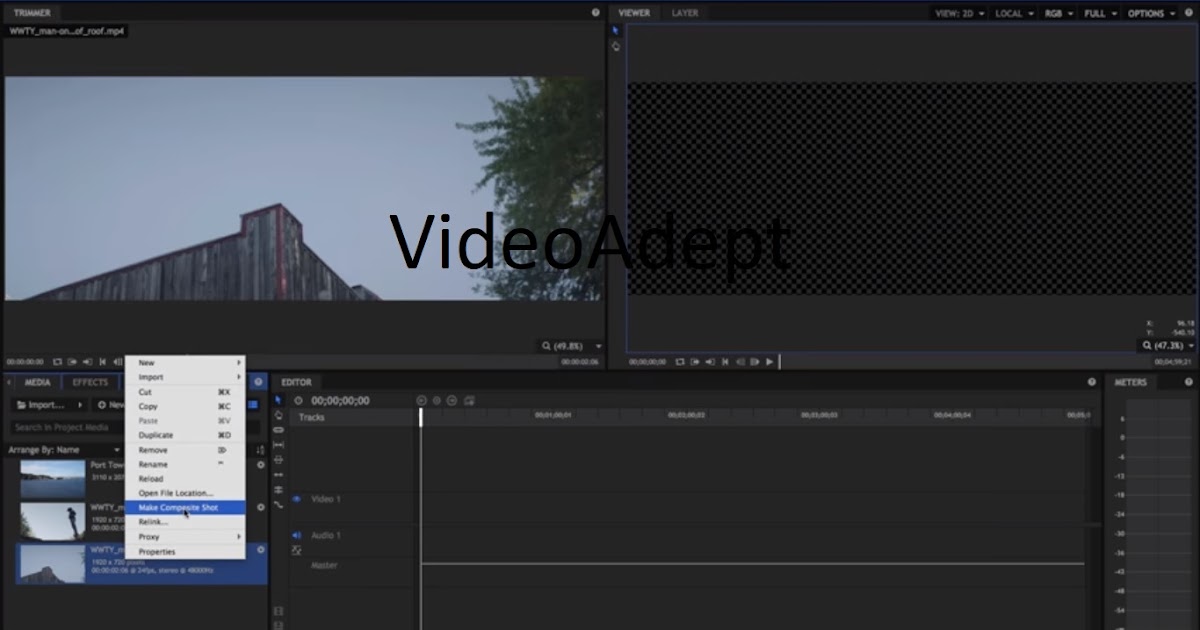Choose Open File Location in the context menu
Image resolution: width=1200 pixels, height=630 pixels.
pos(185,494)
